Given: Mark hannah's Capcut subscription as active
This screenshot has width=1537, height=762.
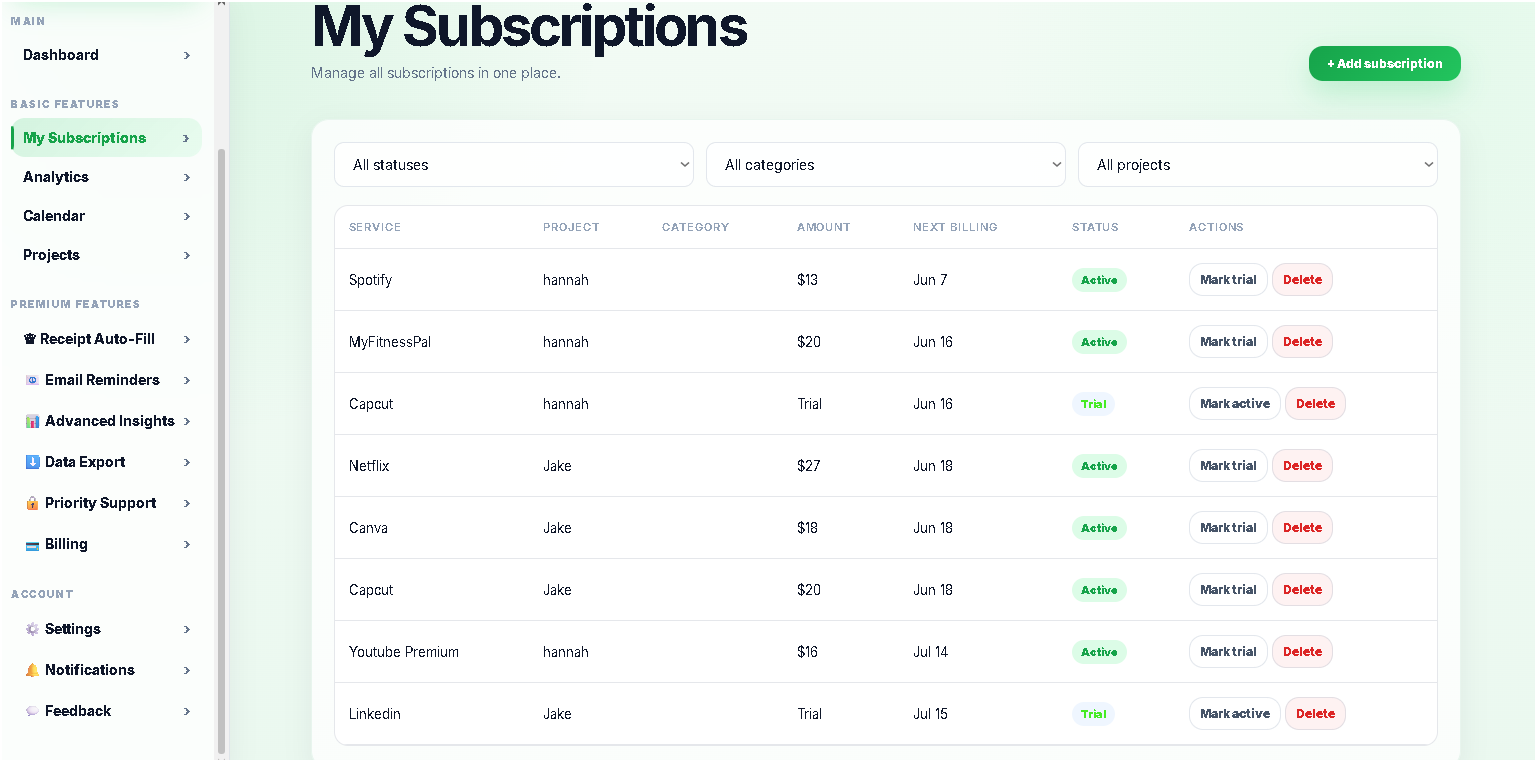Looking at the screenshot, I should click(1234, 404).
